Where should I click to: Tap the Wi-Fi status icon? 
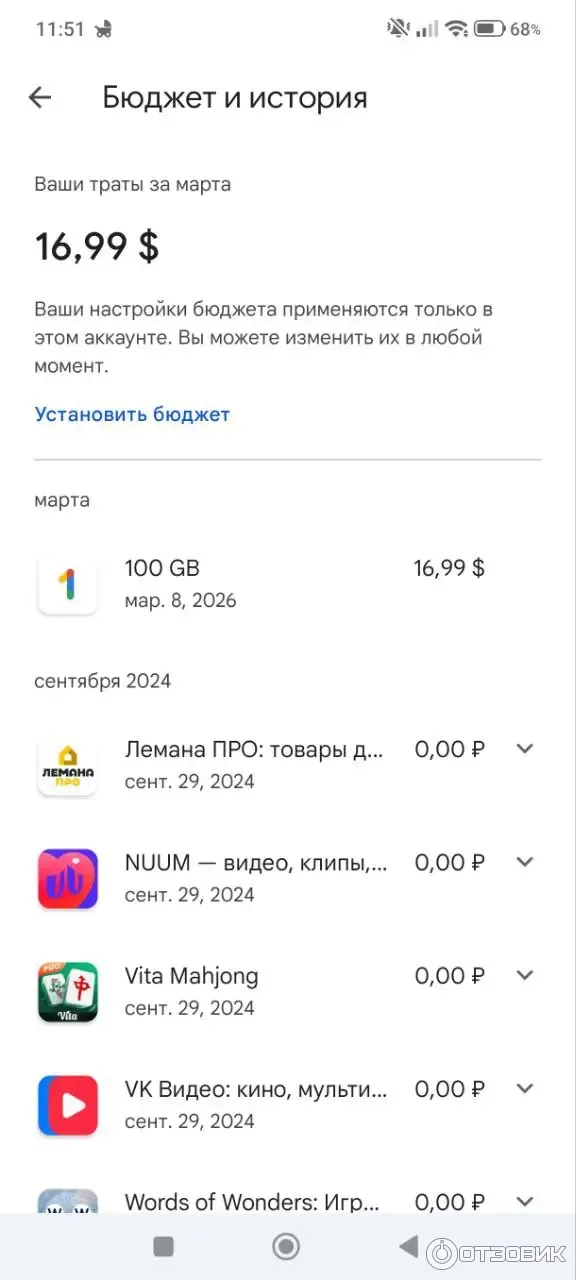(x=459, y=28)
